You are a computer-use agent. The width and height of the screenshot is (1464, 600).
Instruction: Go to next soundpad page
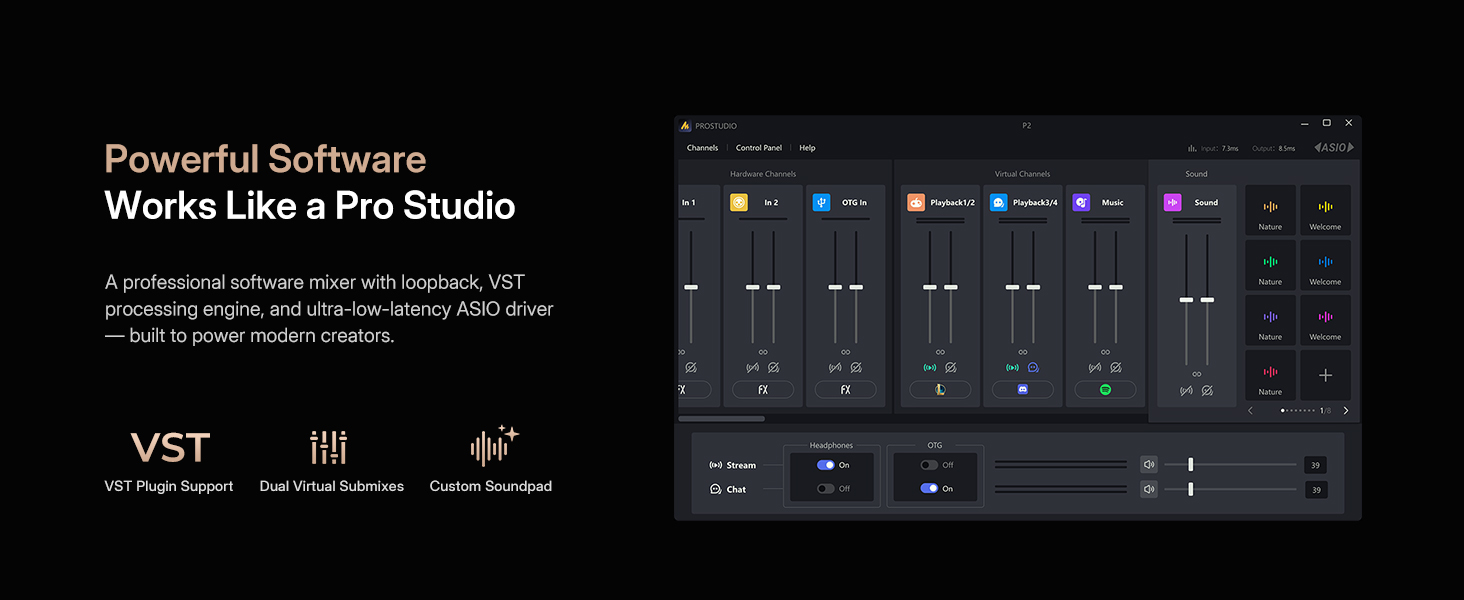tap(1345, 411)
